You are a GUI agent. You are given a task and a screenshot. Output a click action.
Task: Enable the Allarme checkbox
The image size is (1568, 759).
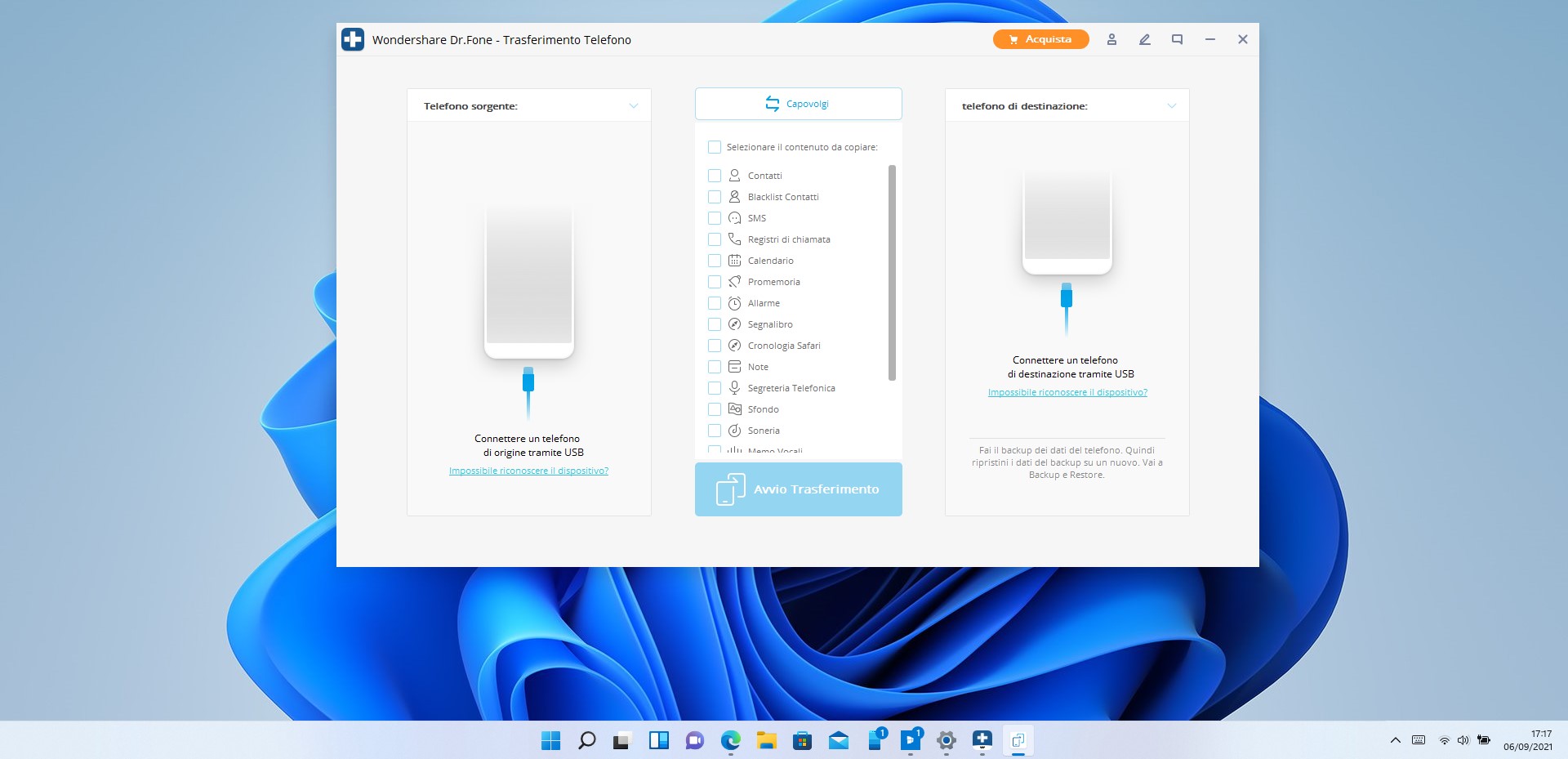715,303
